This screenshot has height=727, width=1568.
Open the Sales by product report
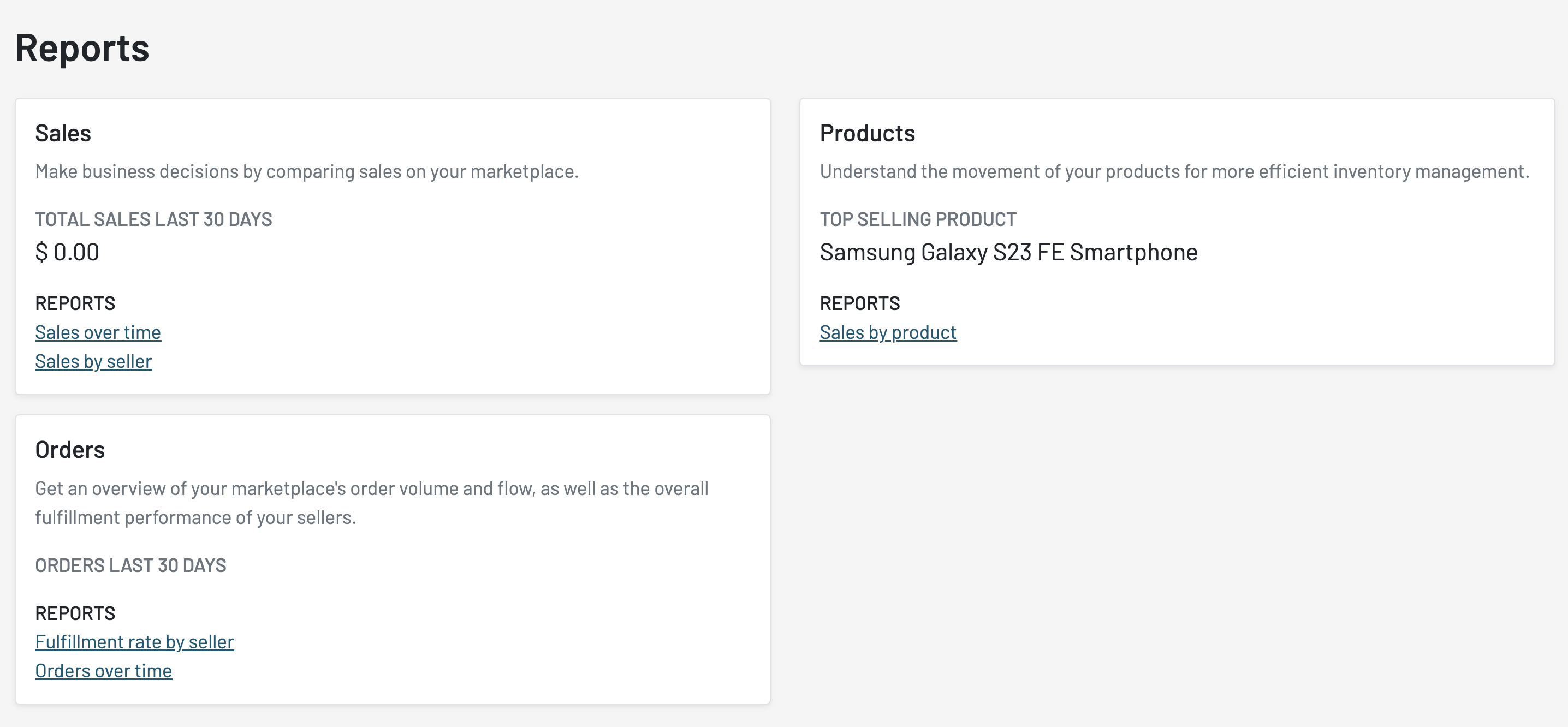point(888,332)
